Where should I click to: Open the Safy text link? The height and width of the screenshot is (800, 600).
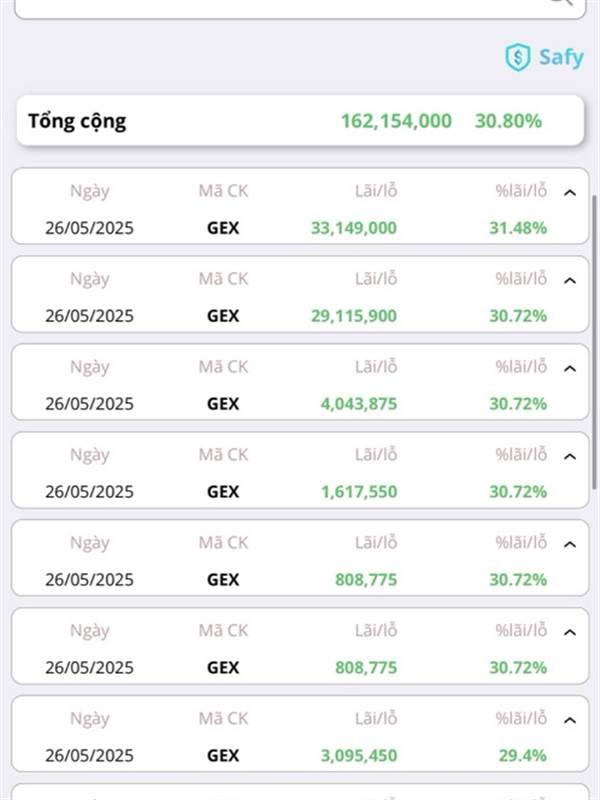(x=560, y=57)
